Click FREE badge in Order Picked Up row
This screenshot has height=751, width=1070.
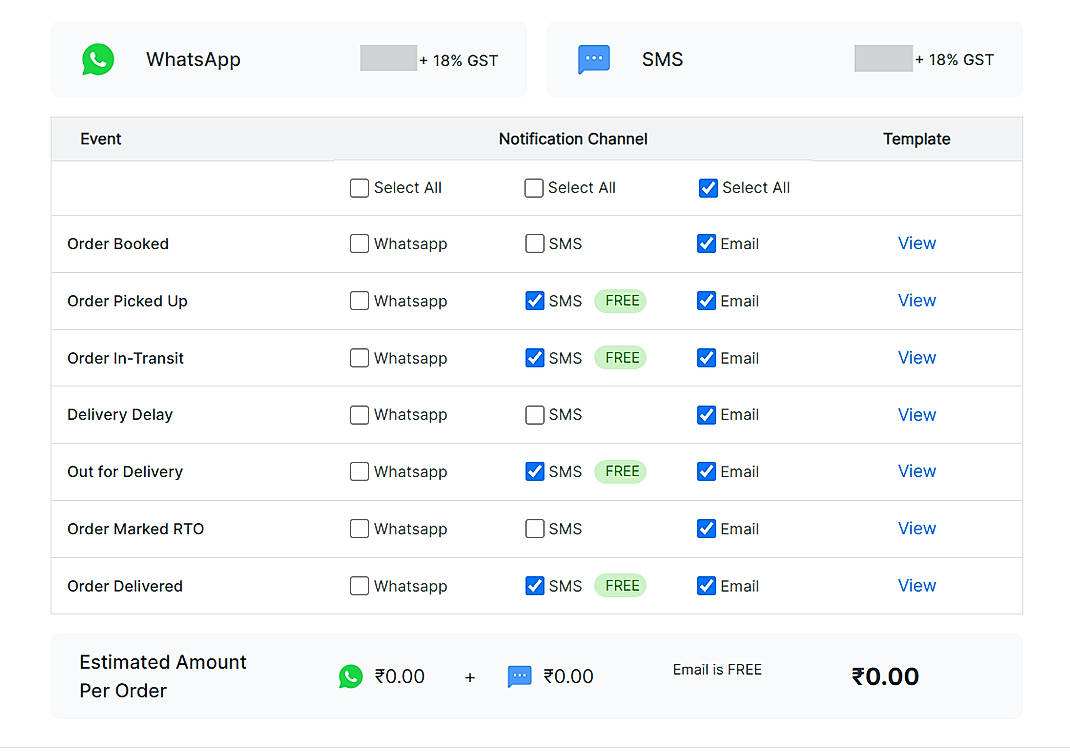click(x=620, y=301)
